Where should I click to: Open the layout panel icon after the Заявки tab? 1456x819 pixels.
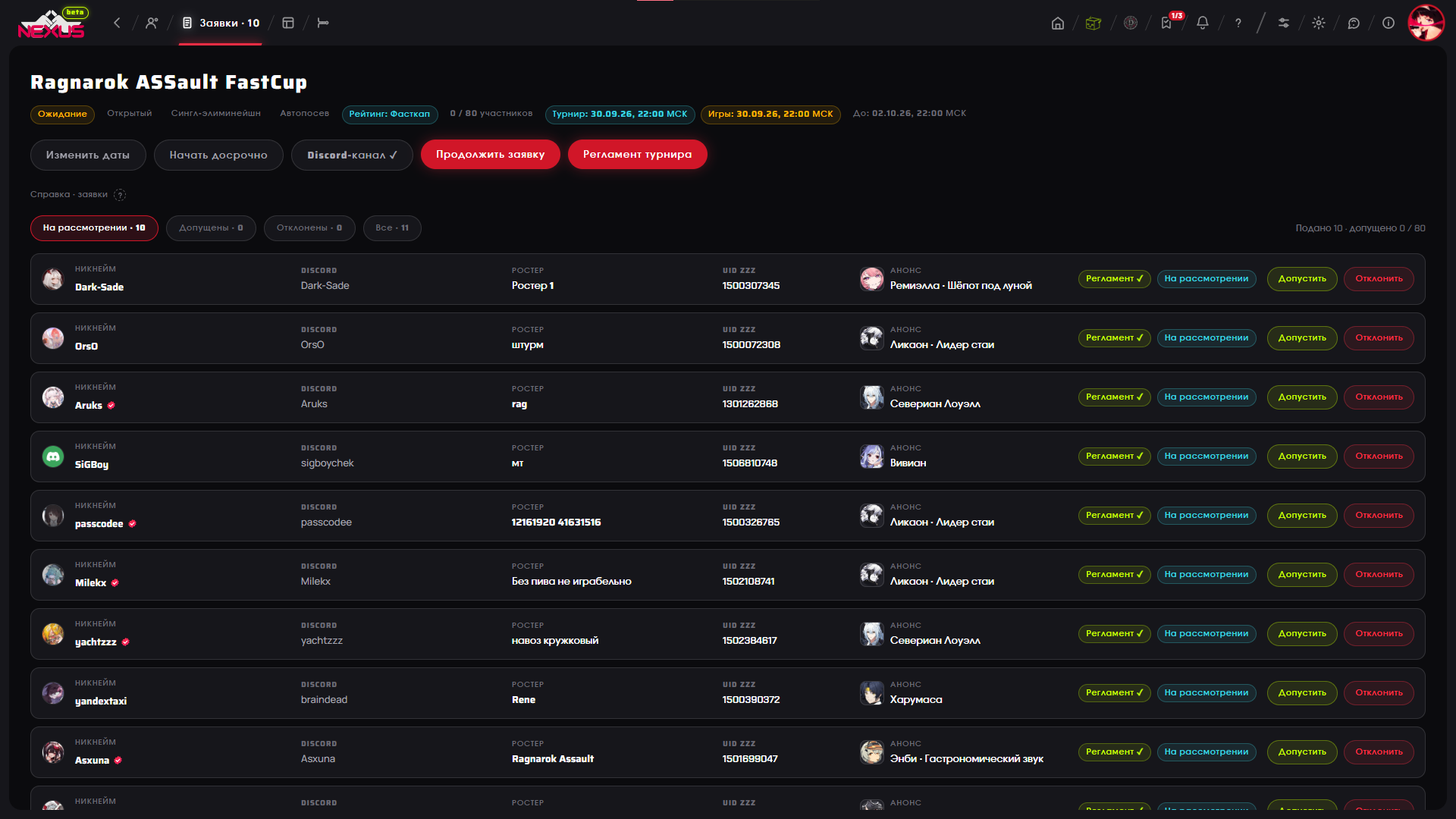click(x=288, y=23)
